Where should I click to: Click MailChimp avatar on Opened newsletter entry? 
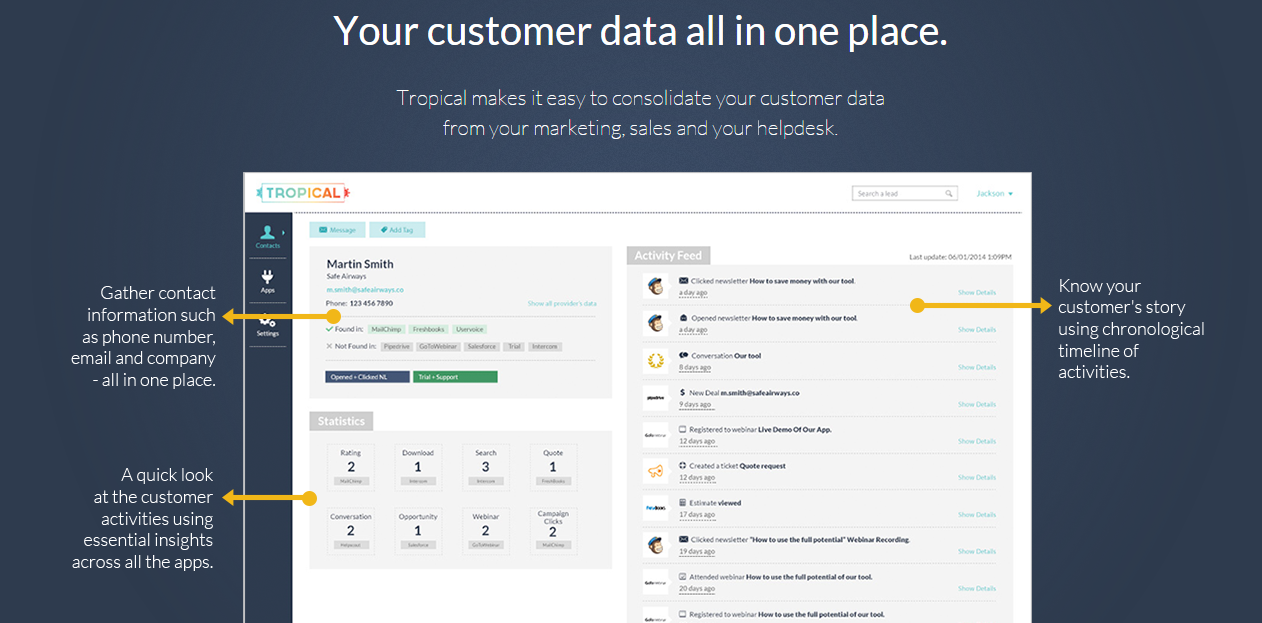click(655, 323)
